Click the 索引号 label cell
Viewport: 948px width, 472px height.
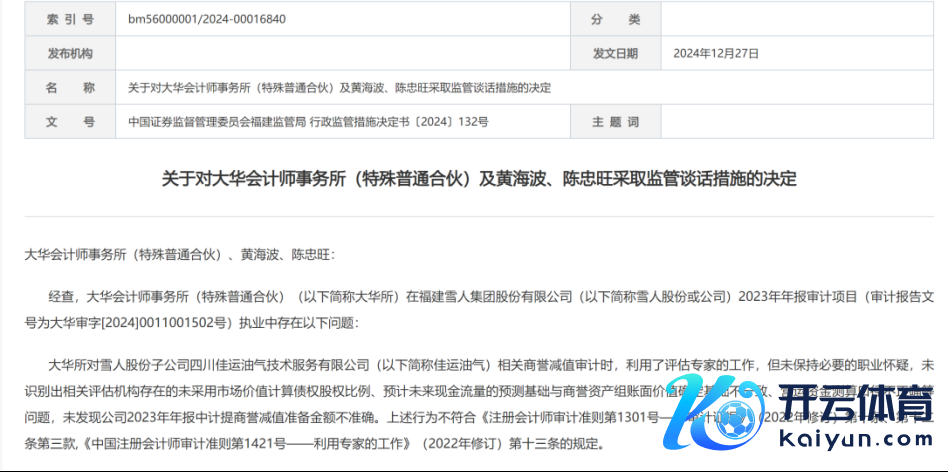click(x=69, y=19)
